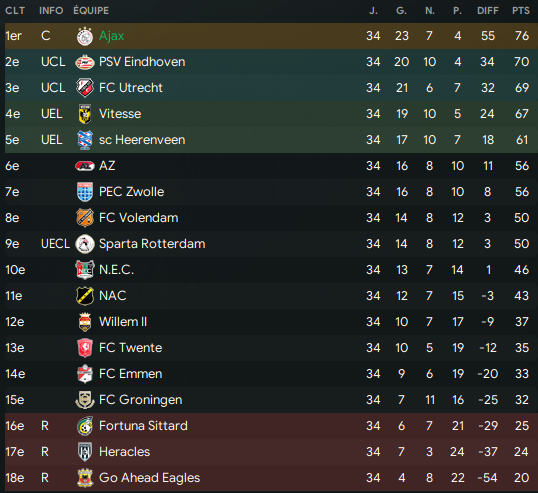
Task: Select the PEC Zwolle crest
Action: (x=85, y=192)
